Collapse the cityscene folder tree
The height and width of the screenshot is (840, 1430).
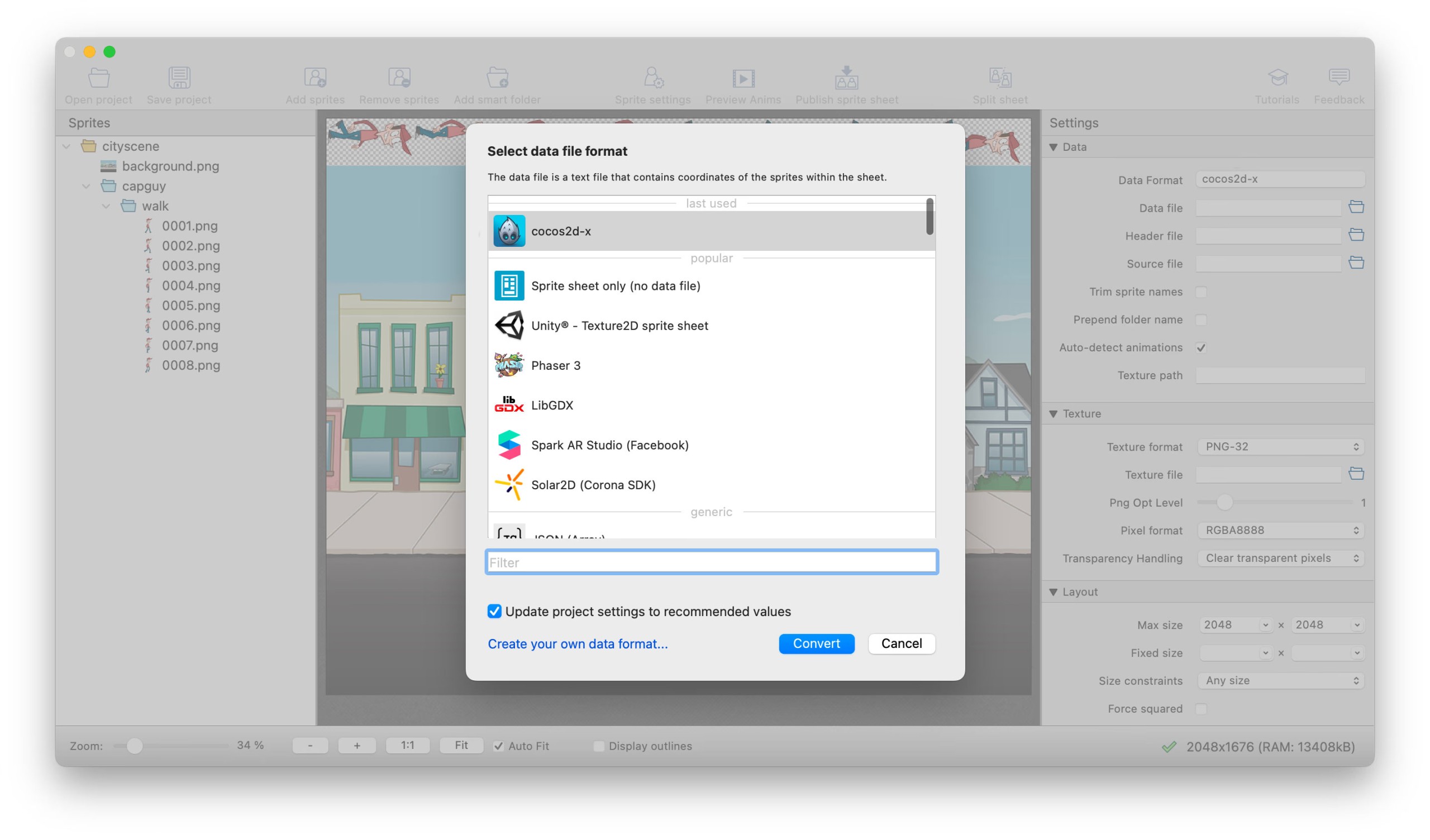tap(66, 146)
